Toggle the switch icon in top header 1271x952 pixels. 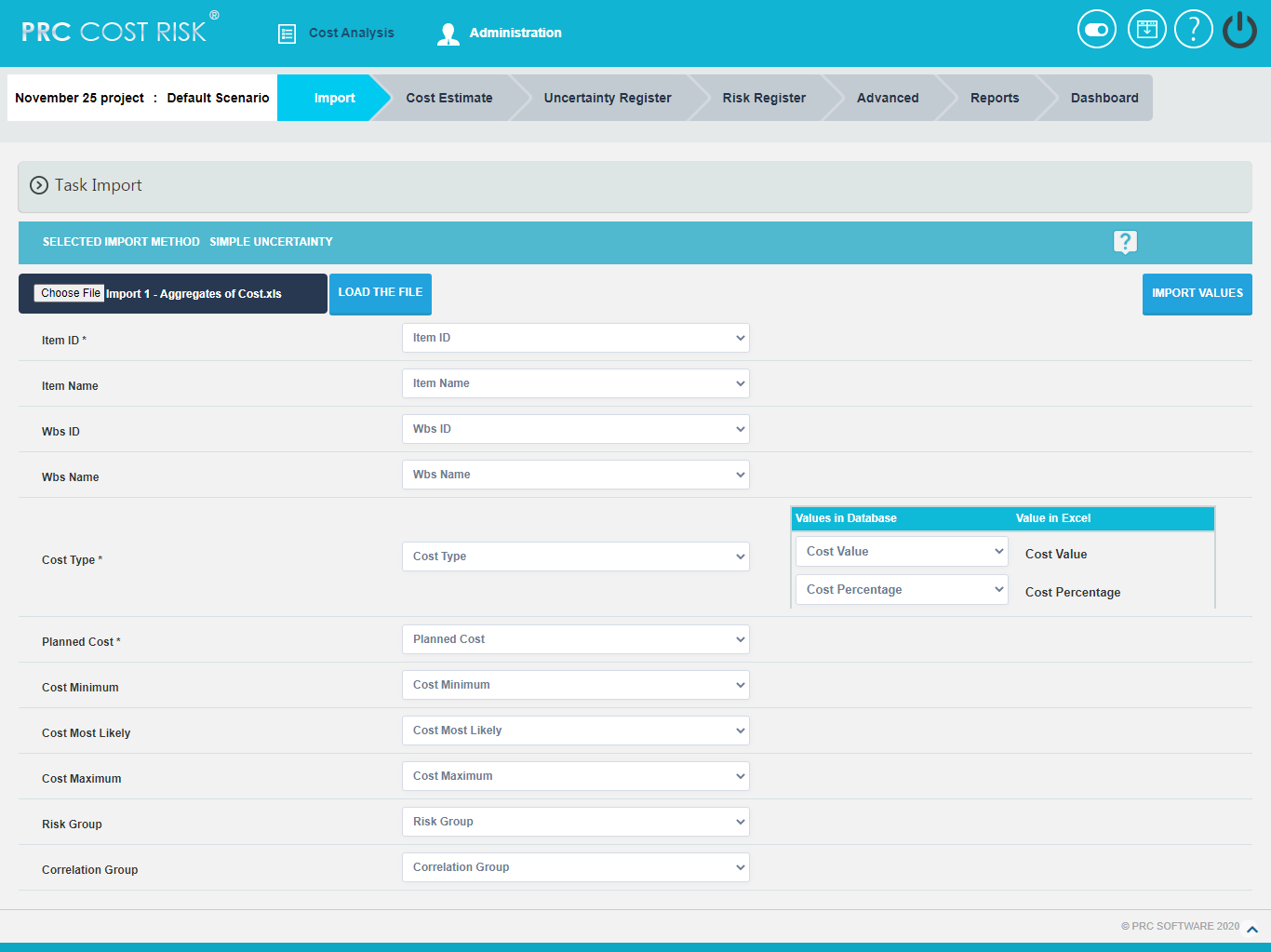tap(1096, 30)
